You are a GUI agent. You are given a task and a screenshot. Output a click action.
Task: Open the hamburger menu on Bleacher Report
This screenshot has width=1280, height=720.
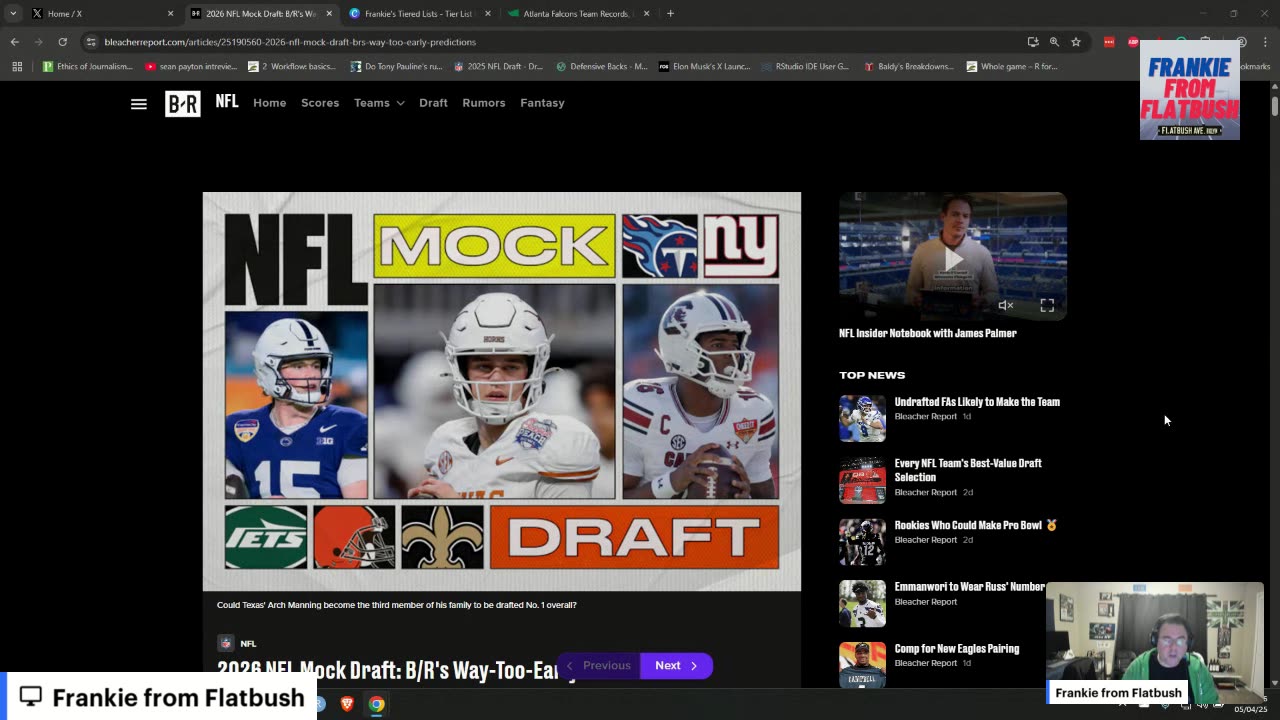point(139,103)
